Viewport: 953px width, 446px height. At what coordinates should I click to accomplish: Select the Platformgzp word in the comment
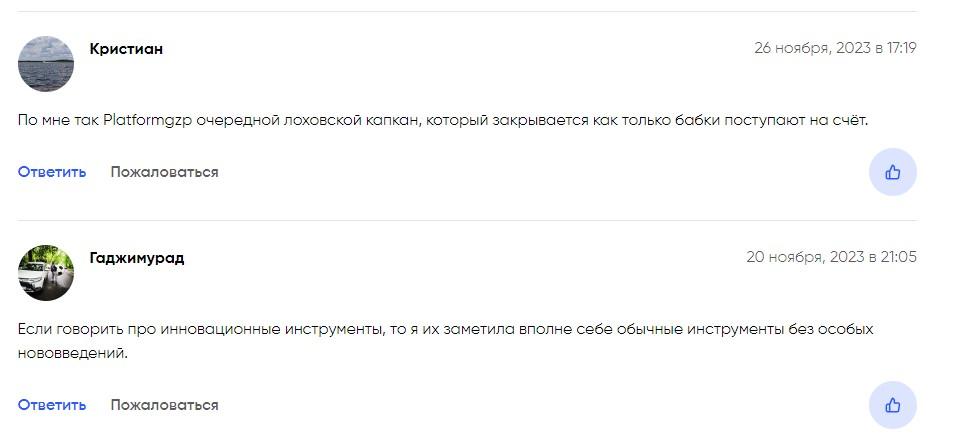(148, 120)
